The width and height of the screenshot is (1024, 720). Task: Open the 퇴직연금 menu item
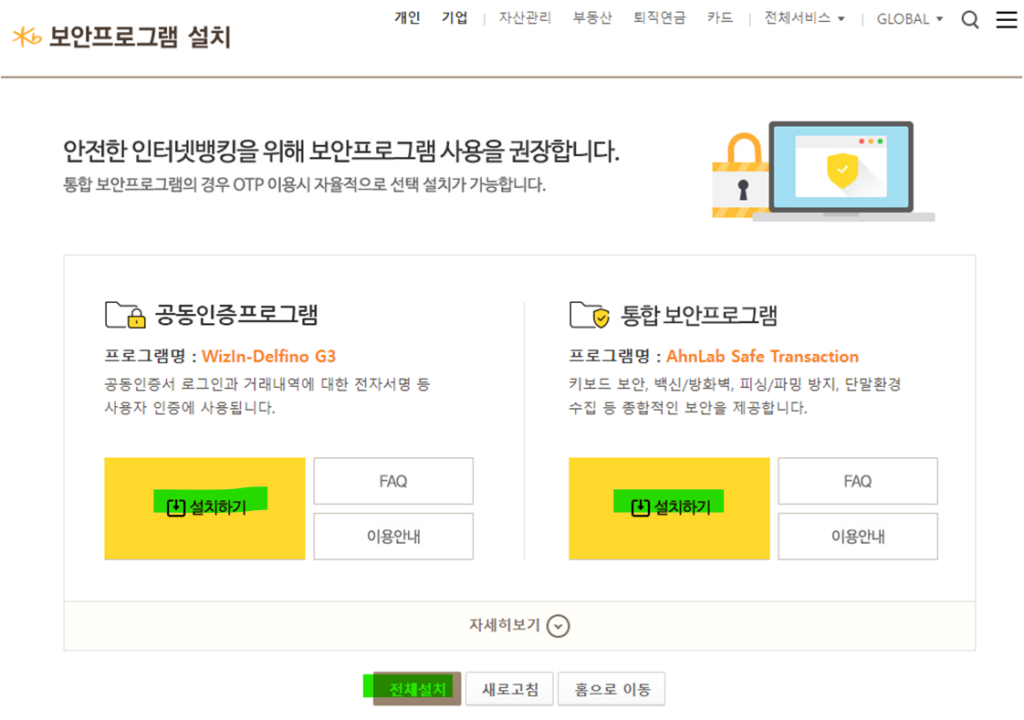[x=658, y=18]
